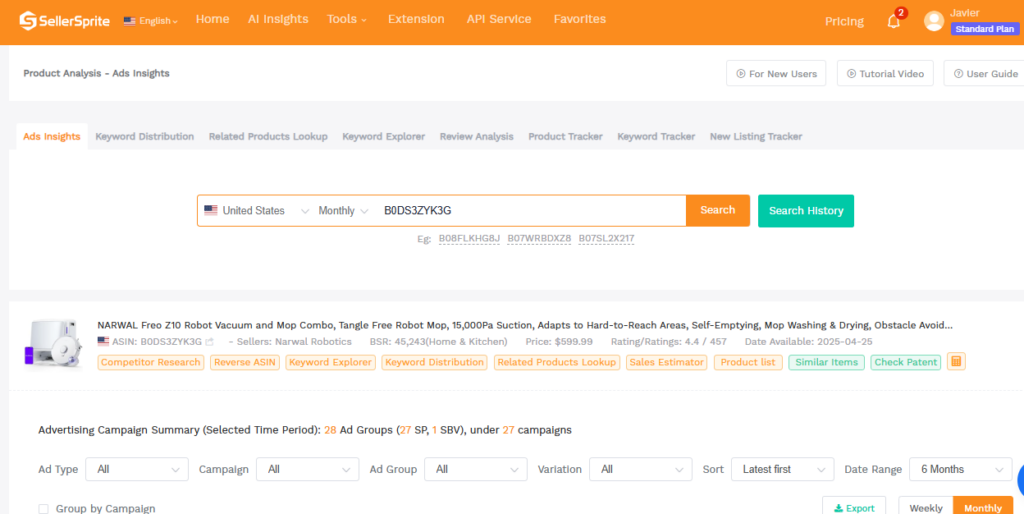Click the Price: $599.99 text
Image resolution: width=1024 pixels, height=514 pixels.
pos(559,342)
